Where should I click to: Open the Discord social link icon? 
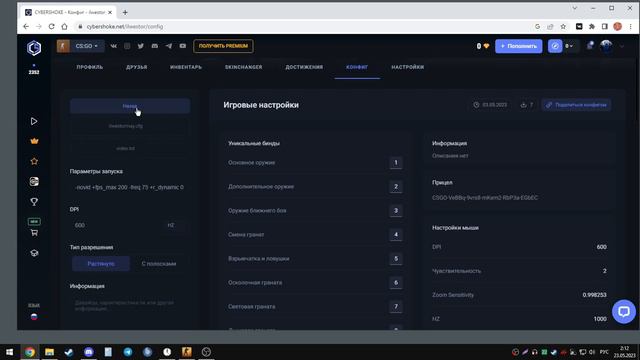(155, 46)
